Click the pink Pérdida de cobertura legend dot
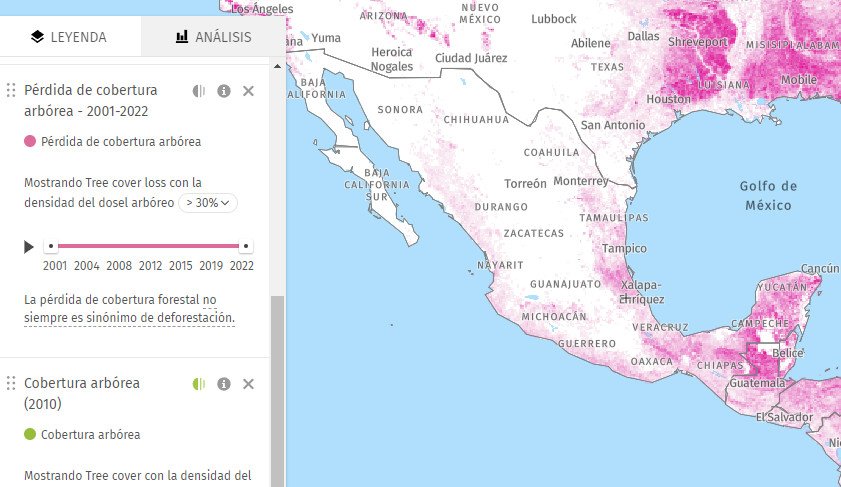 [30, 142]
